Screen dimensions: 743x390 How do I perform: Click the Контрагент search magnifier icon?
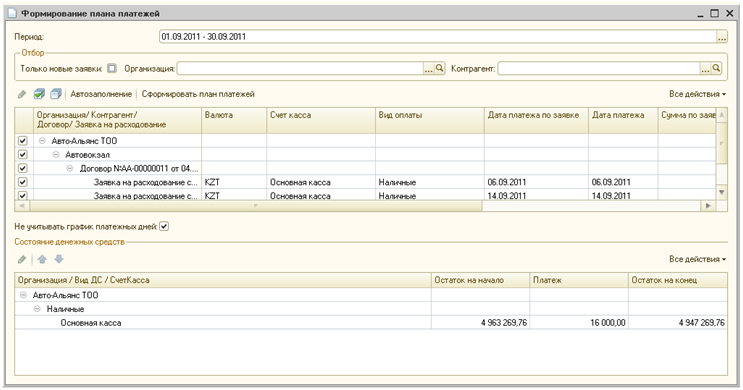(716, 68)
